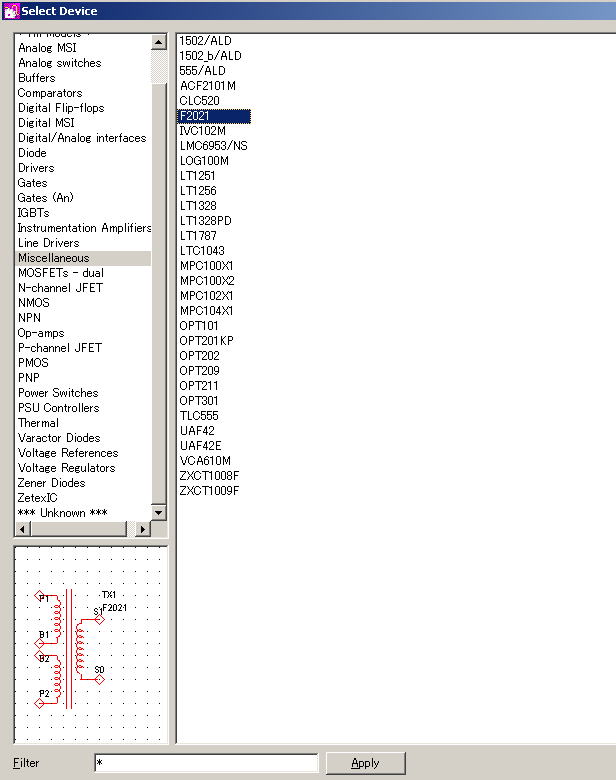Choose the Thermal category
This screenshot has width=616, height=780.
pyautogui.click(x=38, y=423)
